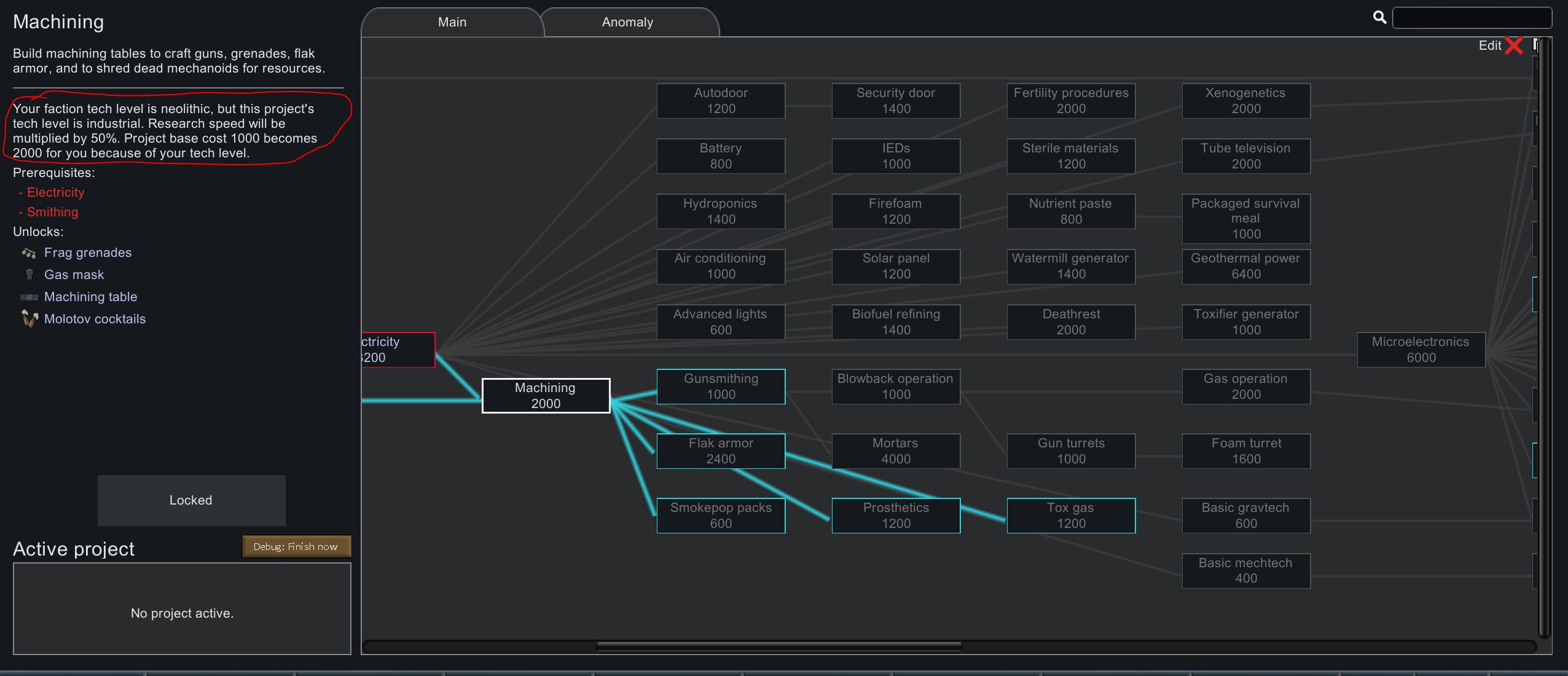Open the Xenogenetics research project
Viewport: 1568px width, 676px height.
[1246, 101]
